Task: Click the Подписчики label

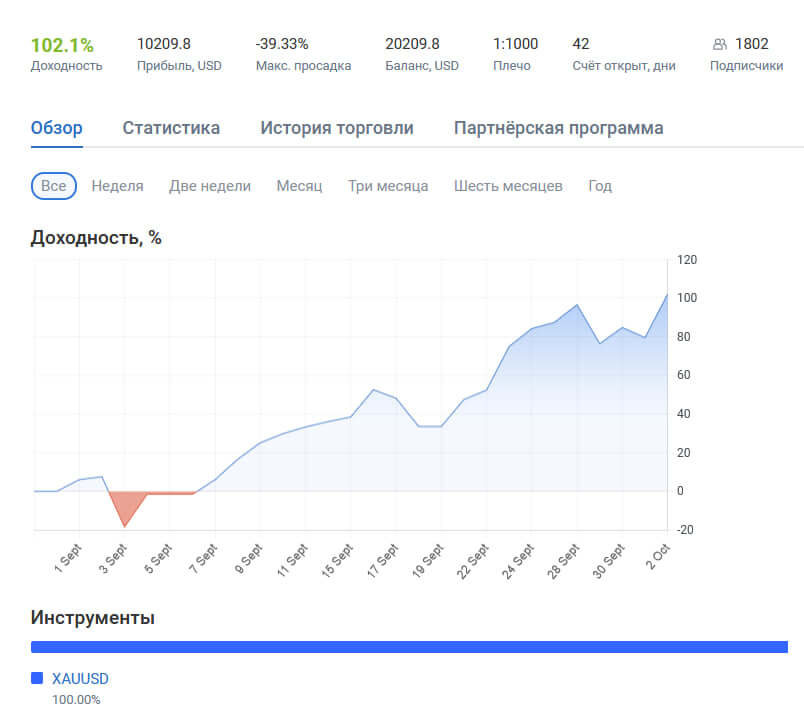Action: 747,66
